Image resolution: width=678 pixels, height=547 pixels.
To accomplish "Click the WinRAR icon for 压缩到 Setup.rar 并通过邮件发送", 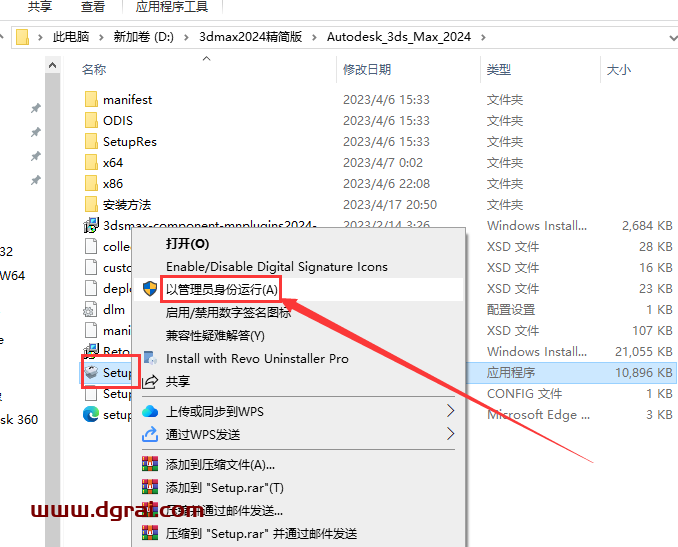I will pos(150,533).
